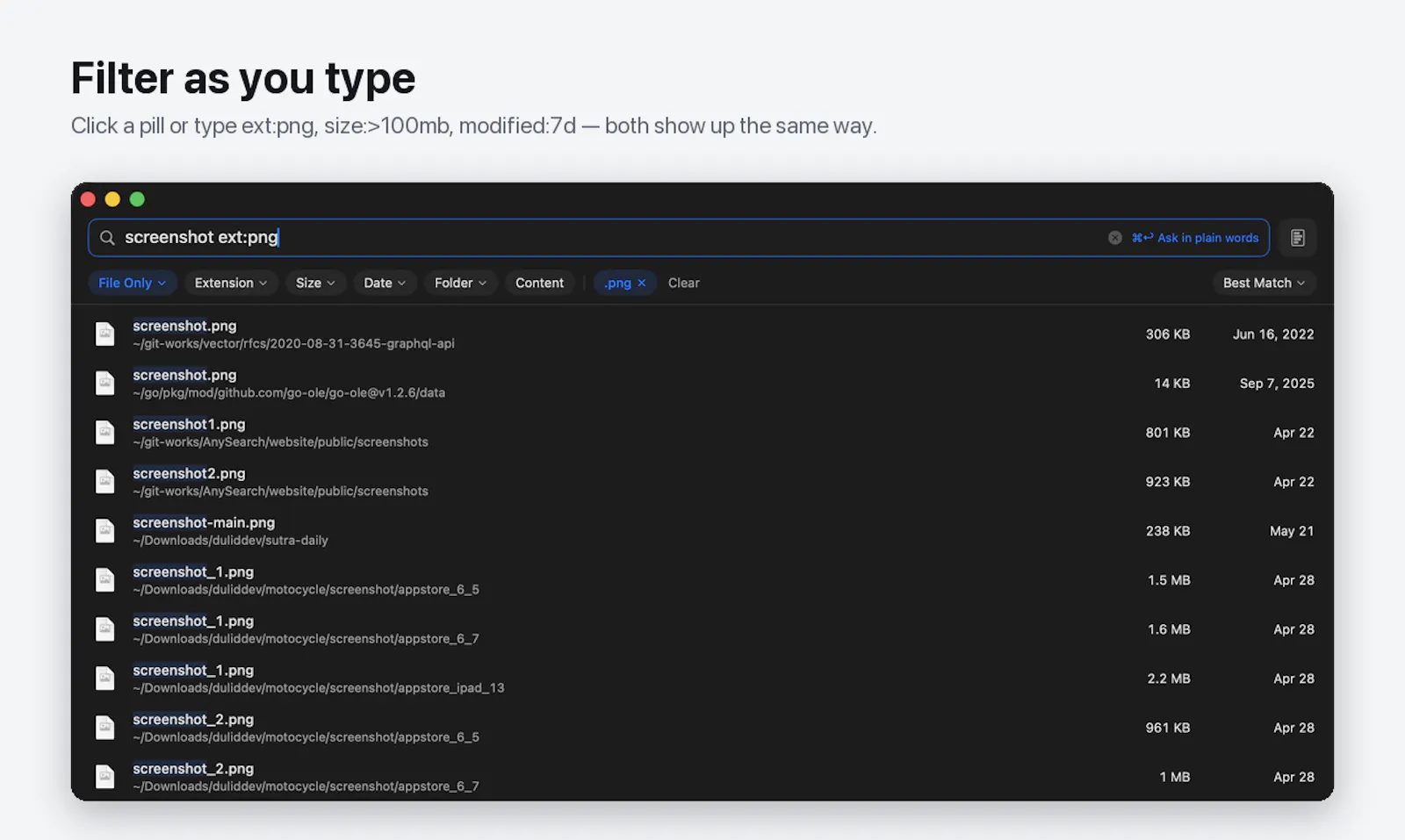Viewport: 1405px width, 840px height.
Task: Click the file name screenshot1.png
Action: click(x=189, y=424)
